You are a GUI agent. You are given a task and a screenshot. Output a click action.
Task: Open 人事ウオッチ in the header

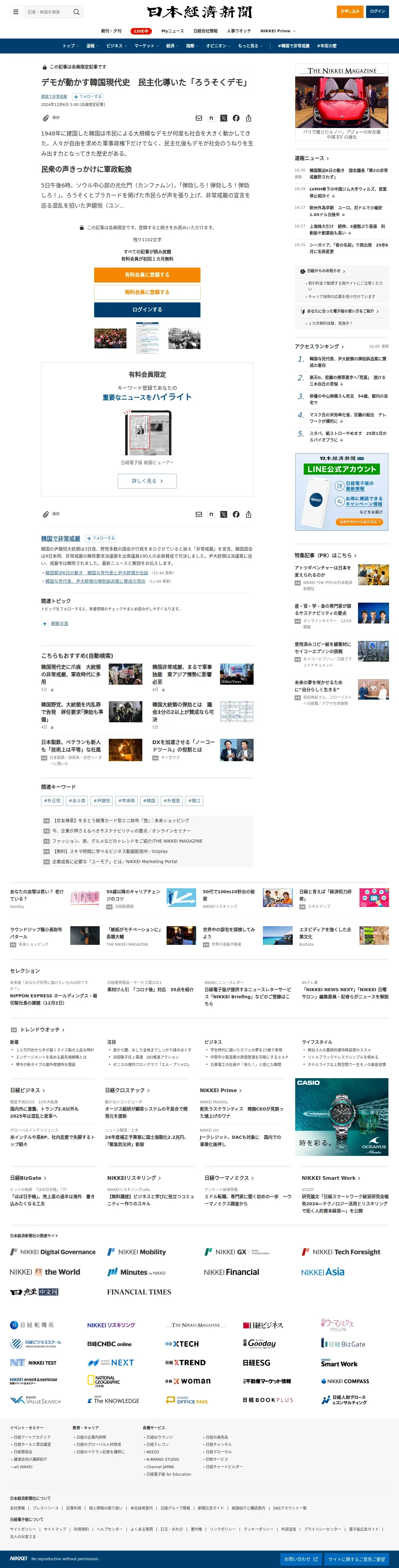pos(238,30)
